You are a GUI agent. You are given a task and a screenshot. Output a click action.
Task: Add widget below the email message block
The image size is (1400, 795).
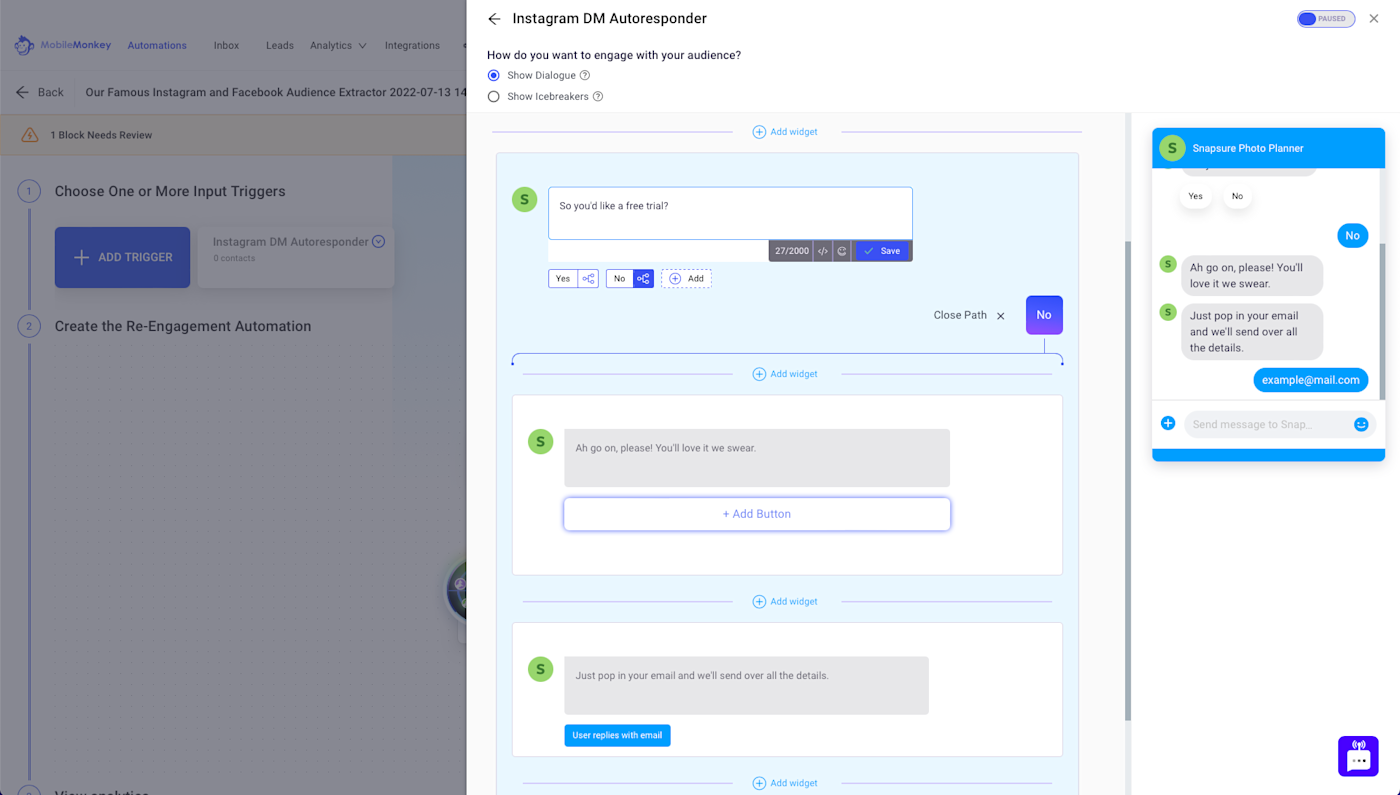pos(785,783)
